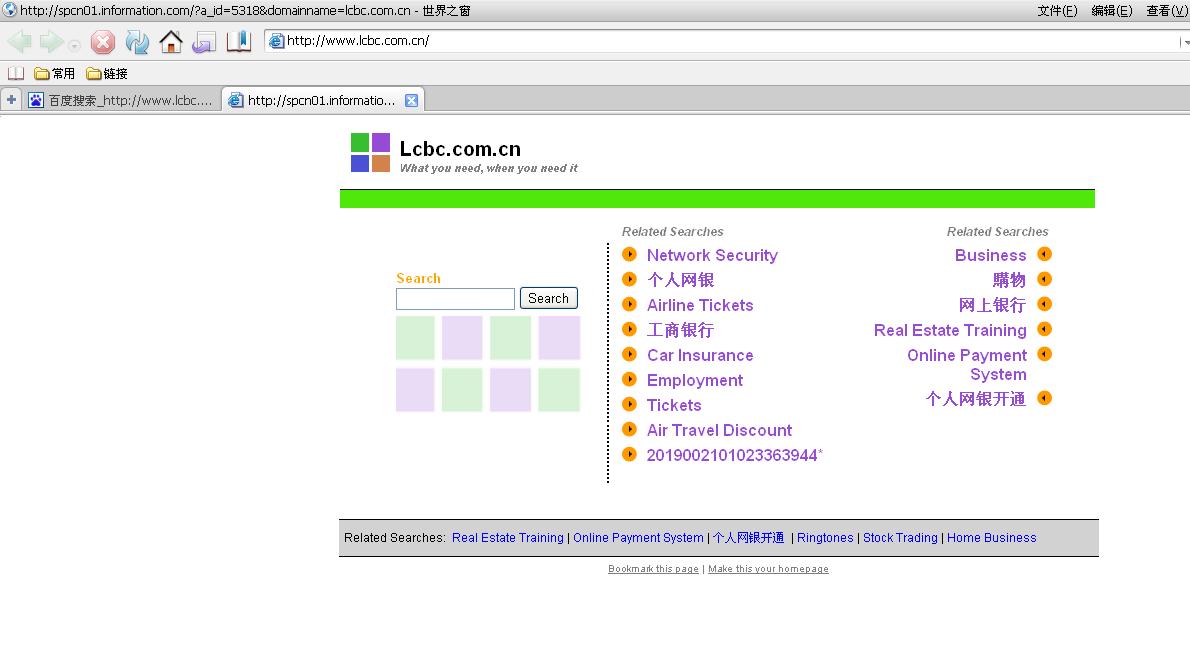Click bullet icon beside Employment
This screenshot has height=662, width=1190.
point(629,379)
